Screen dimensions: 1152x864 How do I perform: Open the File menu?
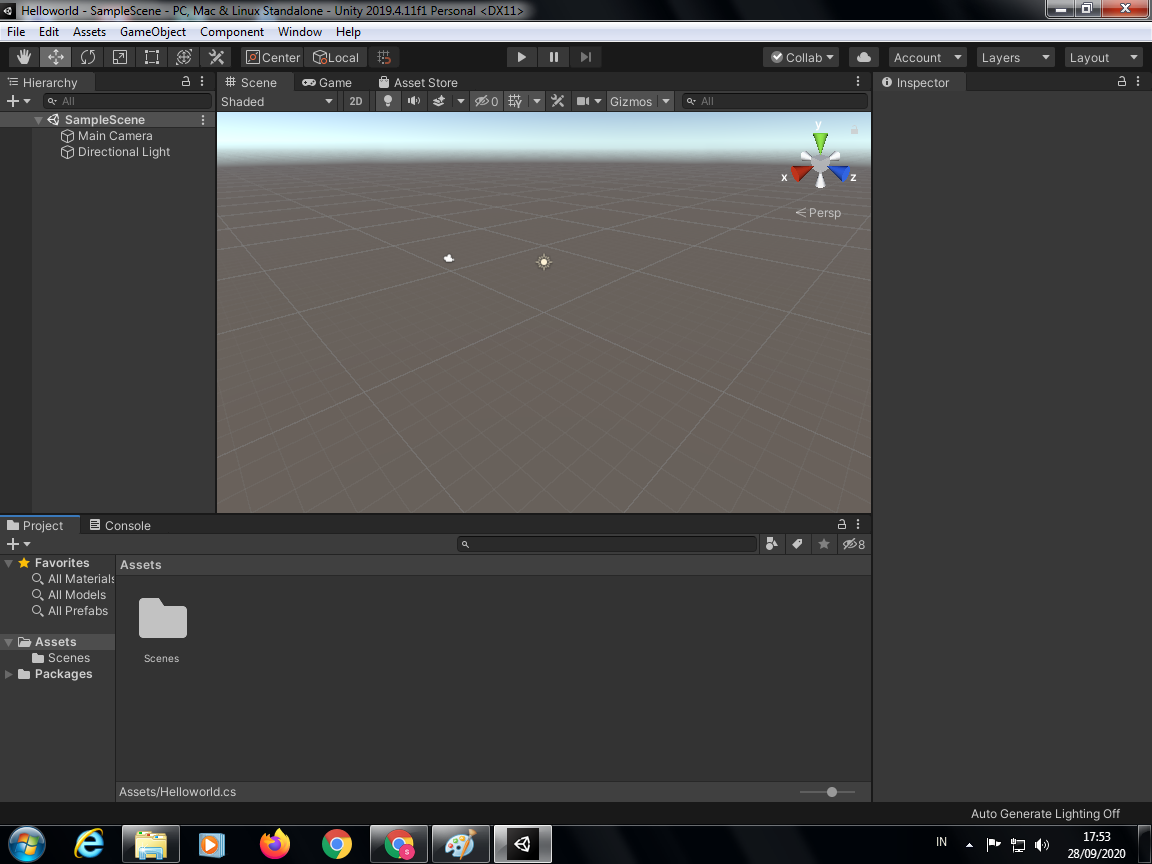coord(16,32)
